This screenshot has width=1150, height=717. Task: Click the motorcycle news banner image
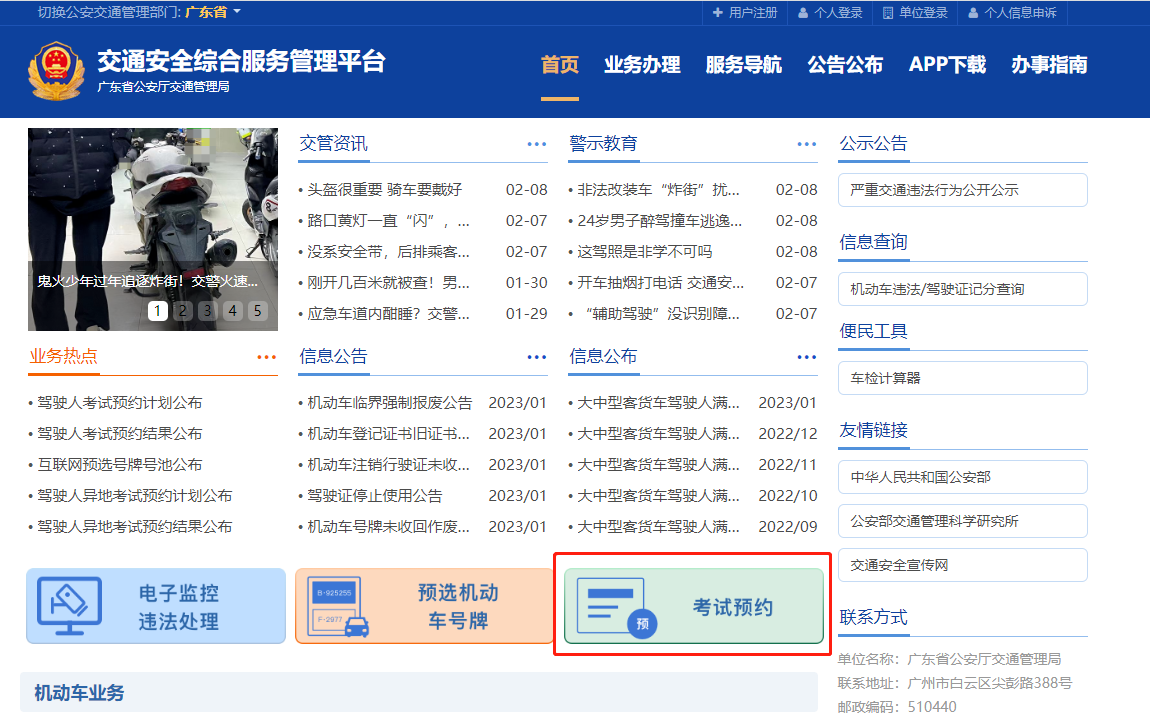[x=153, y=210]
